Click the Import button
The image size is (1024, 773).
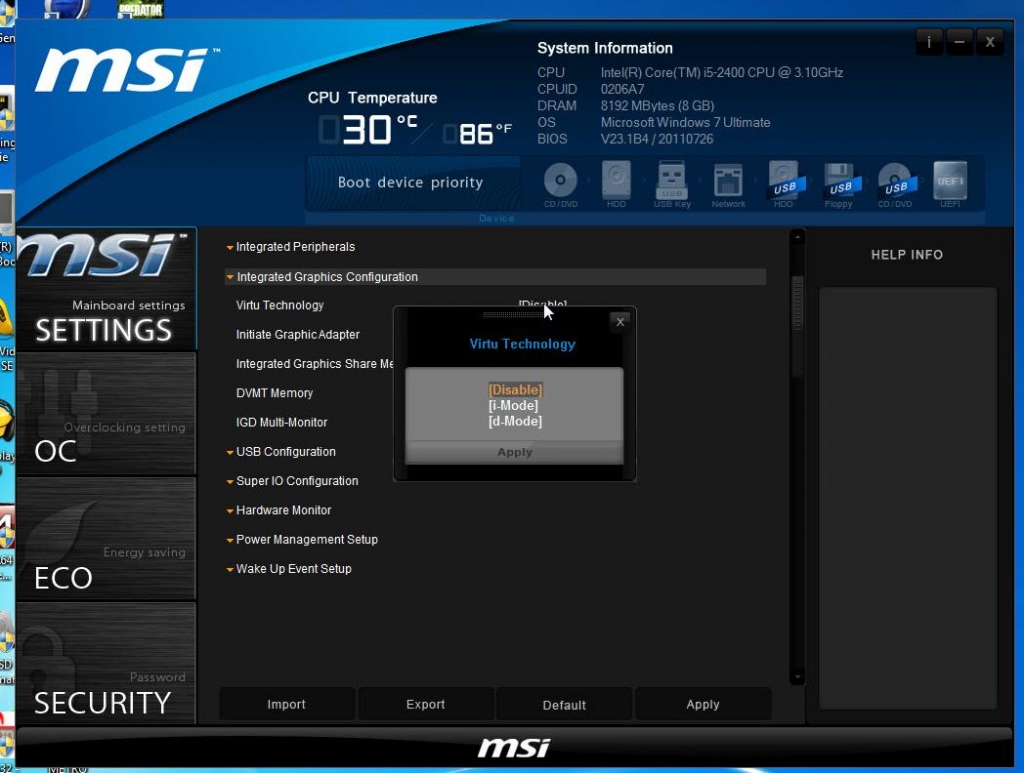point(287,704)
